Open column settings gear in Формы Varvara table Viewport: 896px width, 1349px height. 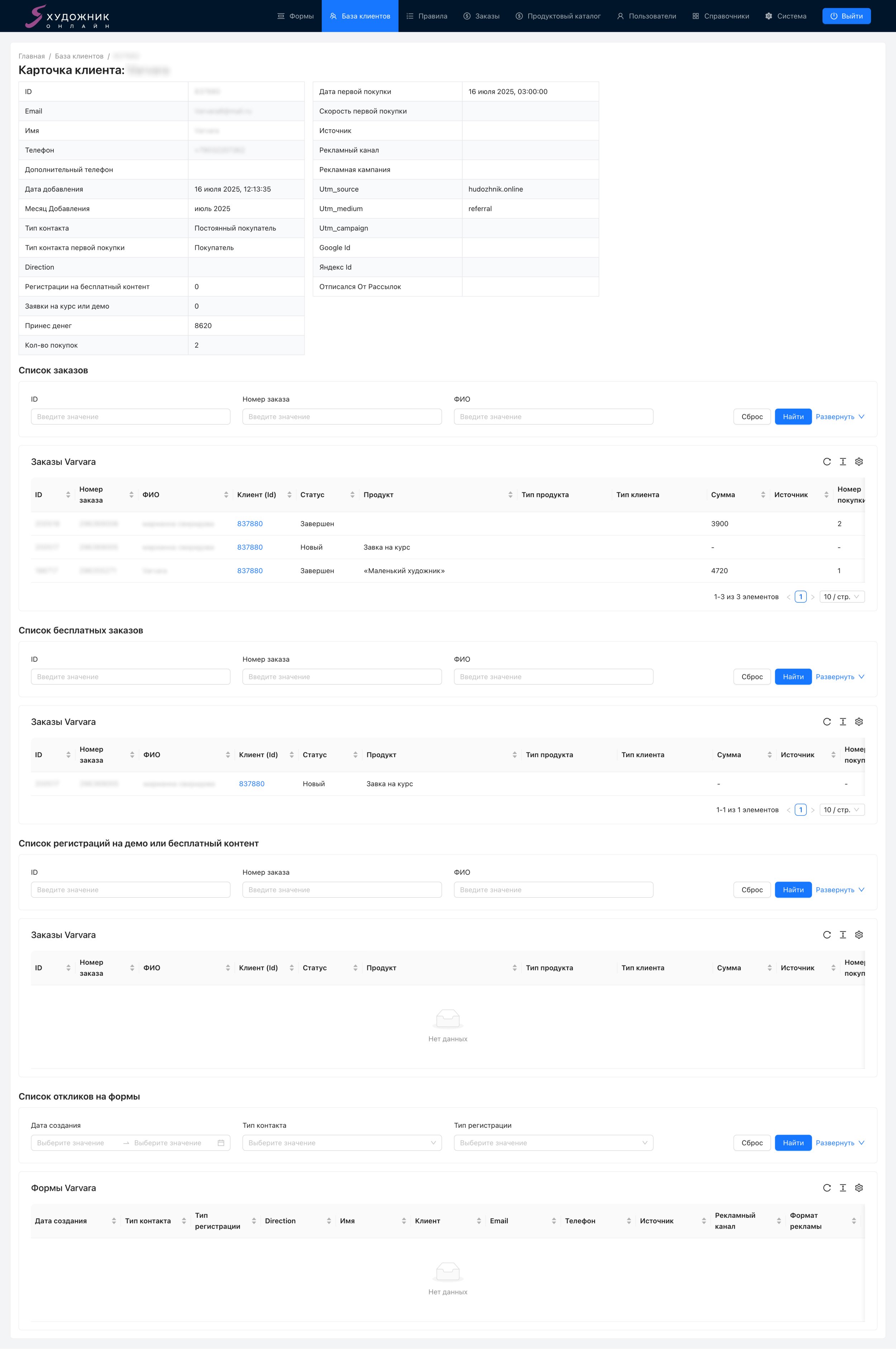pyautogui.click(x=858, y=1188)
